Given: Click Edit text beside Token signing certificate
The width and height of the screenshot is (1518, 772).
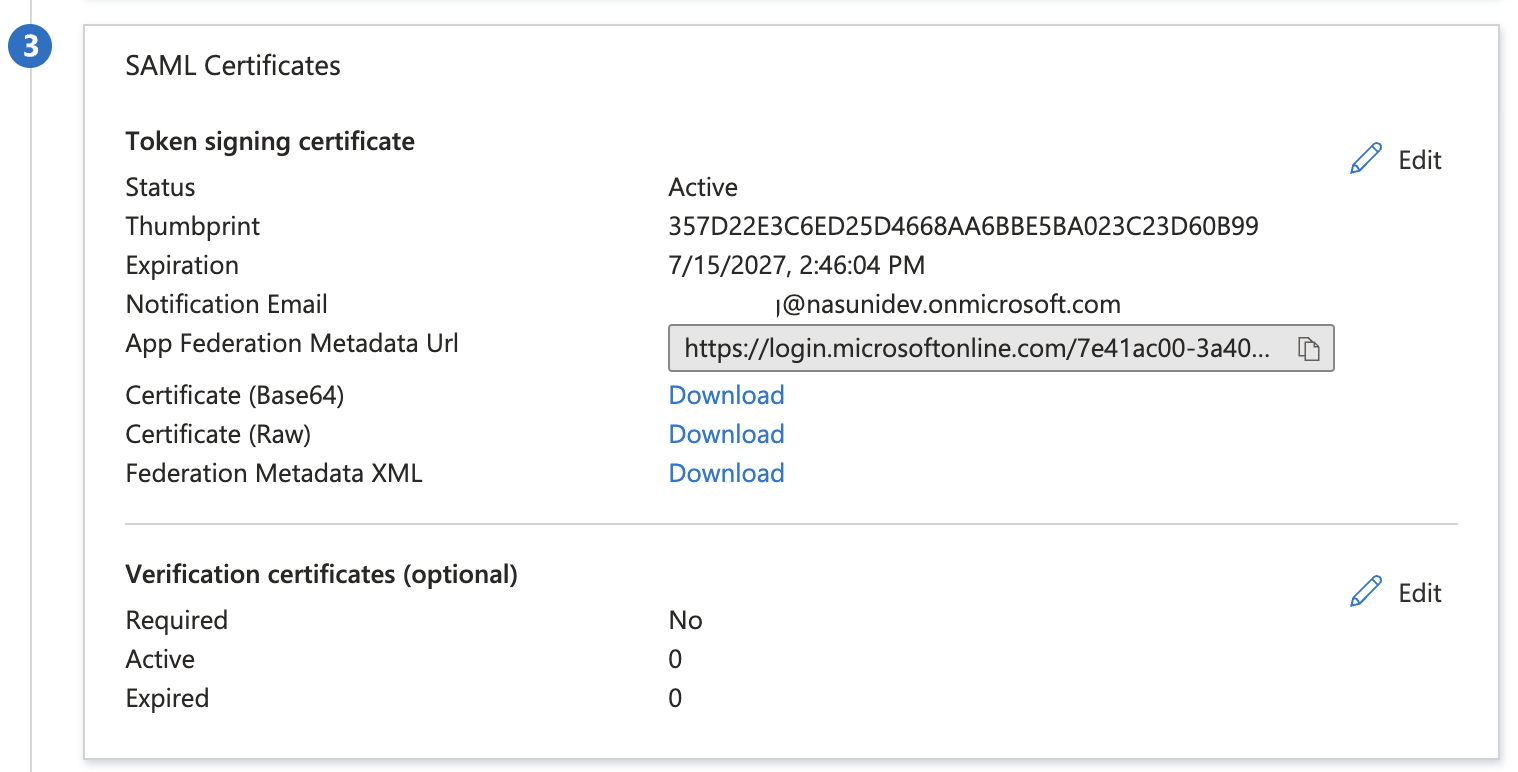Looking at the screenshot, I should point(1420,160).
